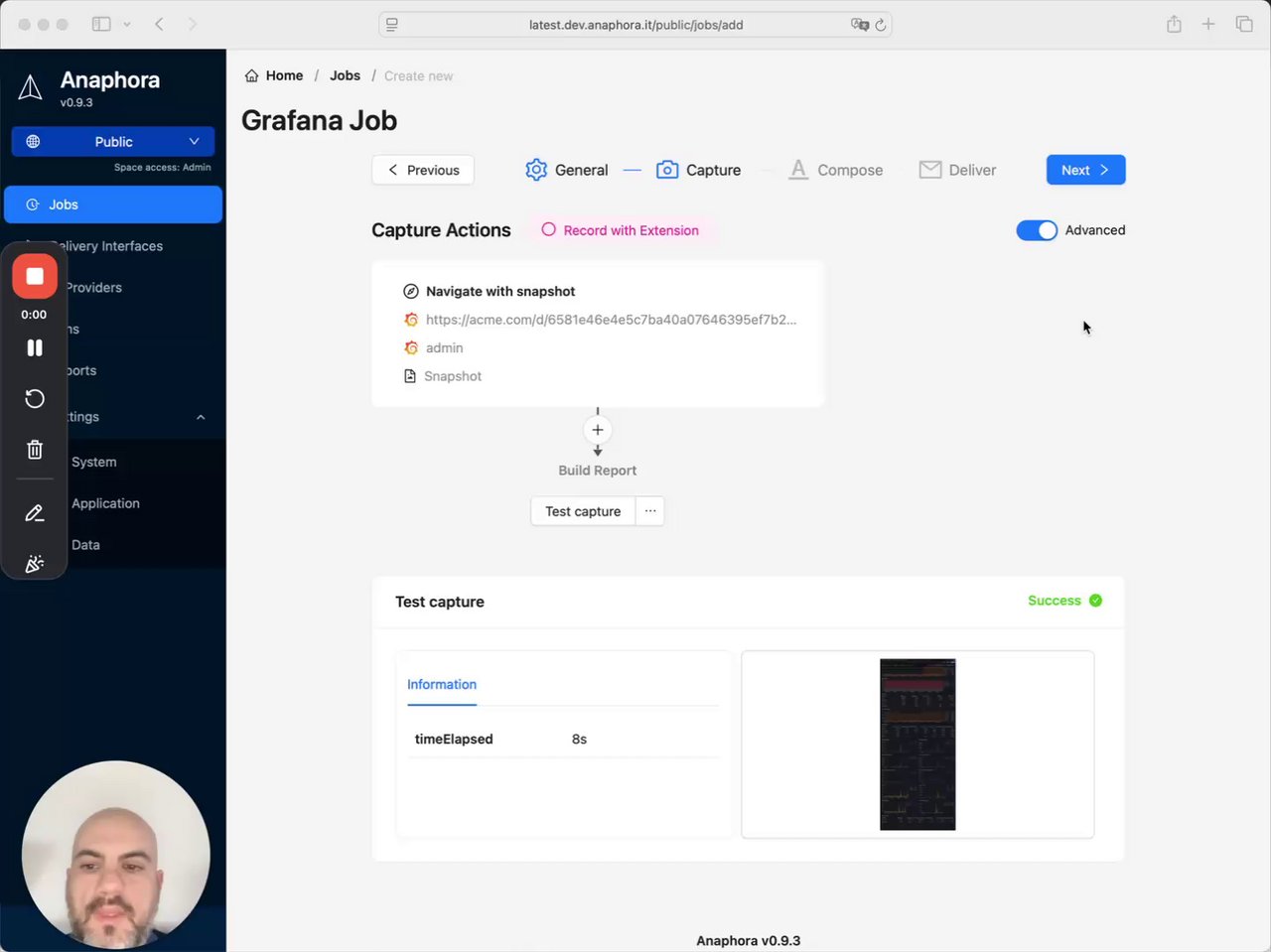The height and width of the screenshot is (952, 1271).
Task: Restart the recording with circular arrow
Action: (x=35, y=399)
